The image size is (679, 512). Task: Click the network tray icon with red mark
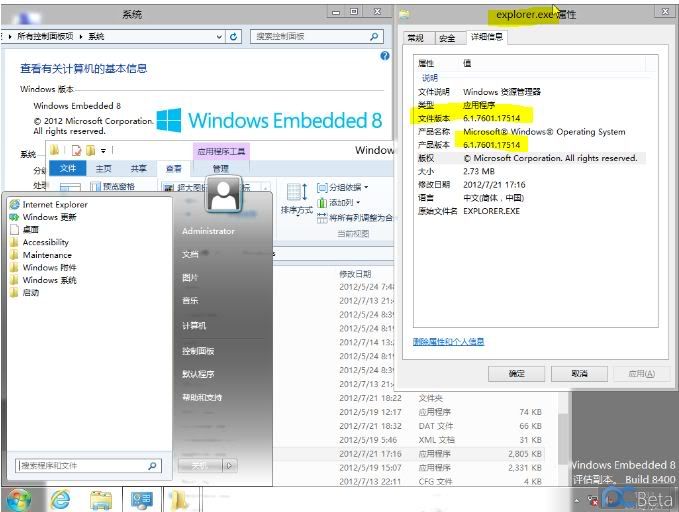[593, 501]
